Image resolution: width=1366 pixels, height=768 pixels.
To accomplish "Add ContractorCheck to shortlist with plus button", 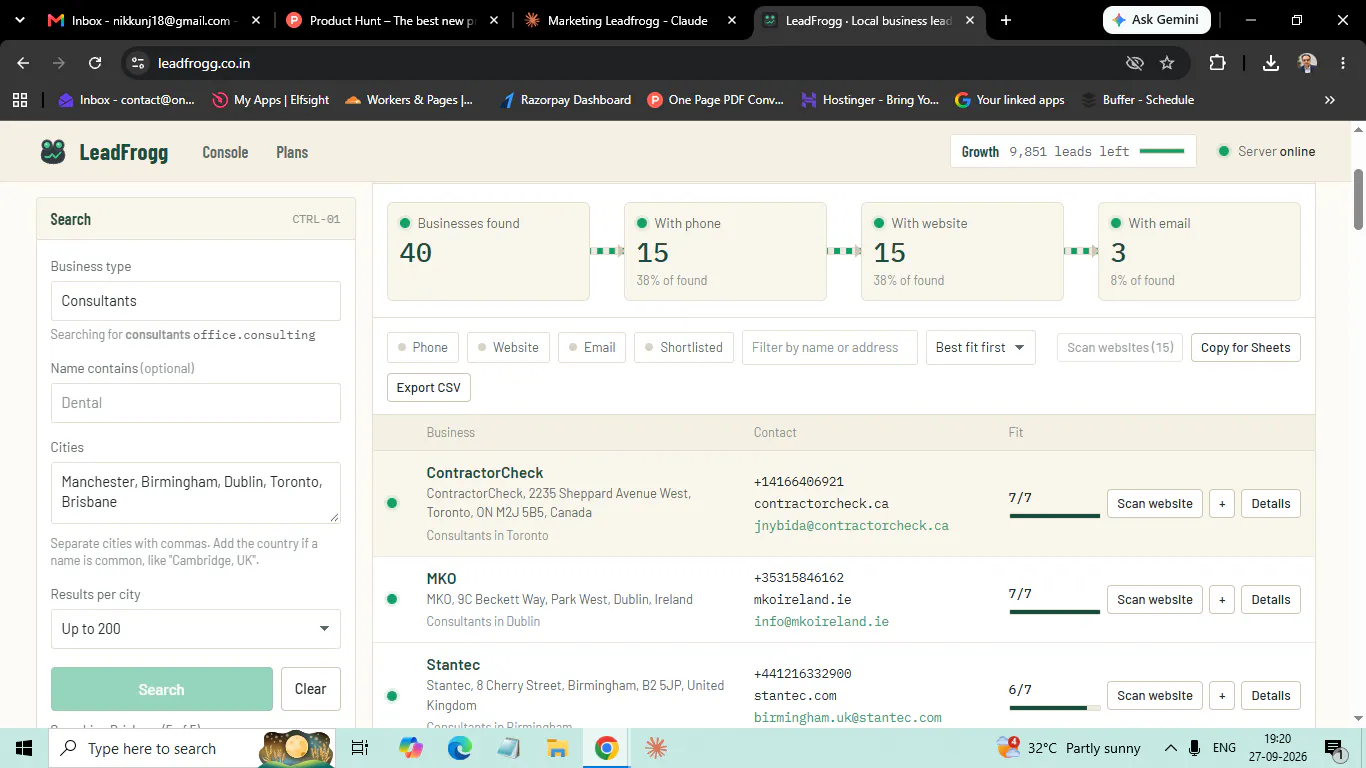I will [1222, 504].
